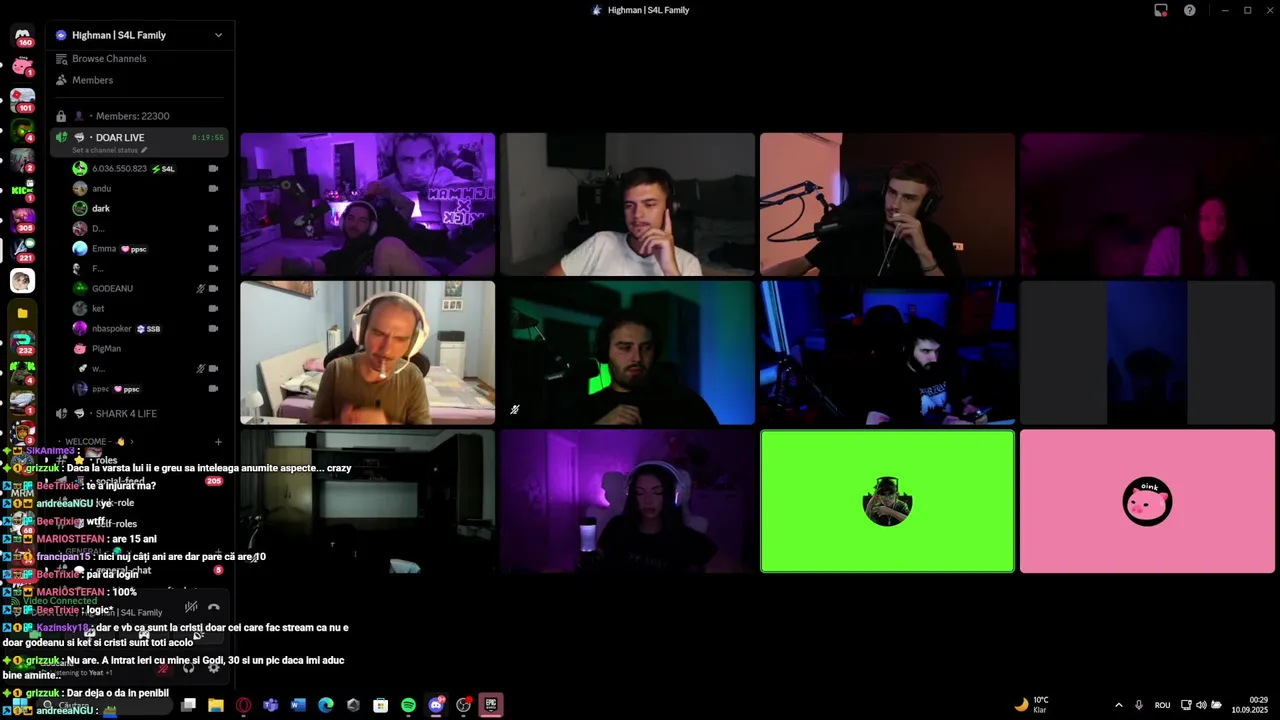The width and height of the screenshot is (1280, 720).
Task: Show hidden system tray icons chevron
Action: (1118, 705)
